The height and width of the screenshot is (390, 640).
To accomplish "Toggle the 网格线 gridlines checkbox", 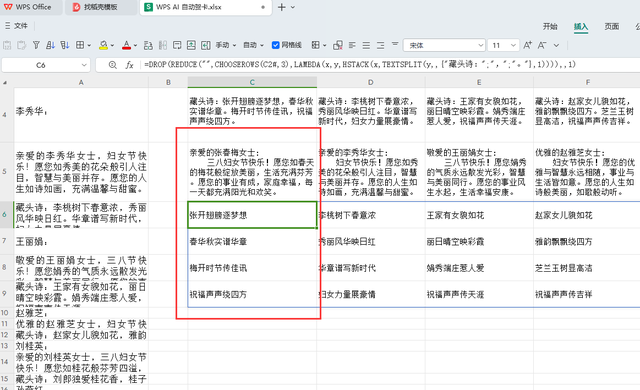I will (276, 45).
